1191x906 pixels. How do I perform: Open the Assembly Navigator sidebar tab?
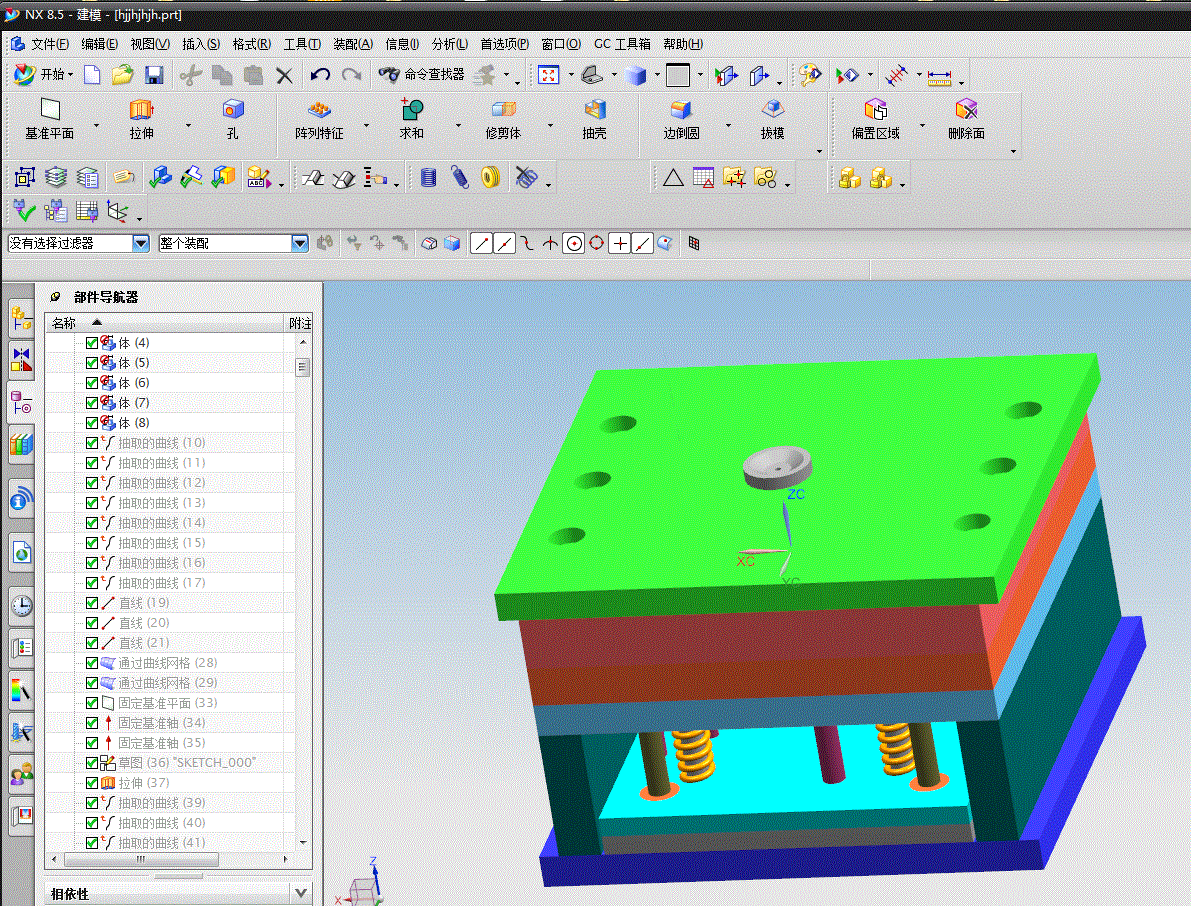[21, 319]
